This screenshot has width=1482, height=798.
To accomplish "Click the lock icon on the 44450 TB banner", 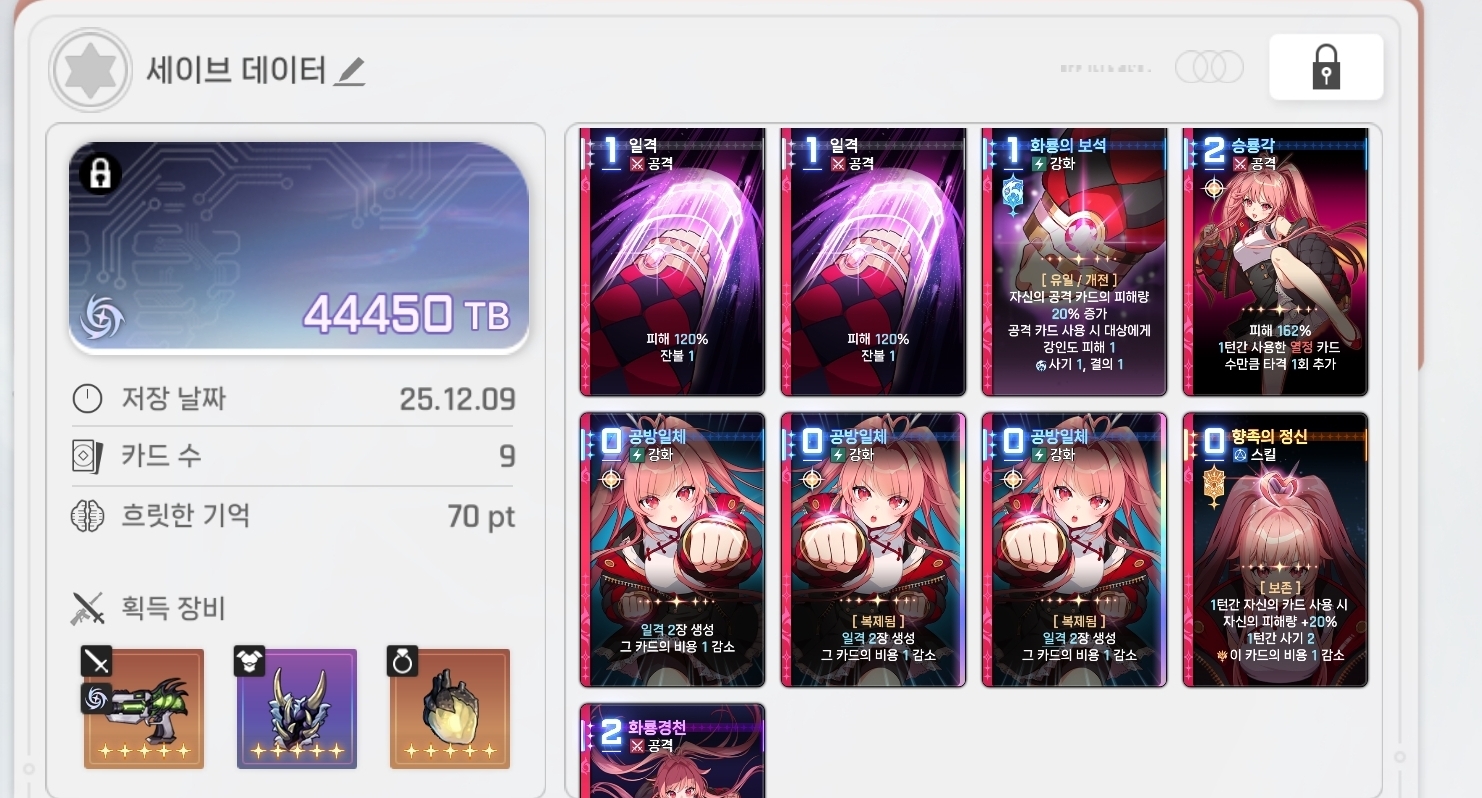I will pyautogui.click(x=100, y=174).
